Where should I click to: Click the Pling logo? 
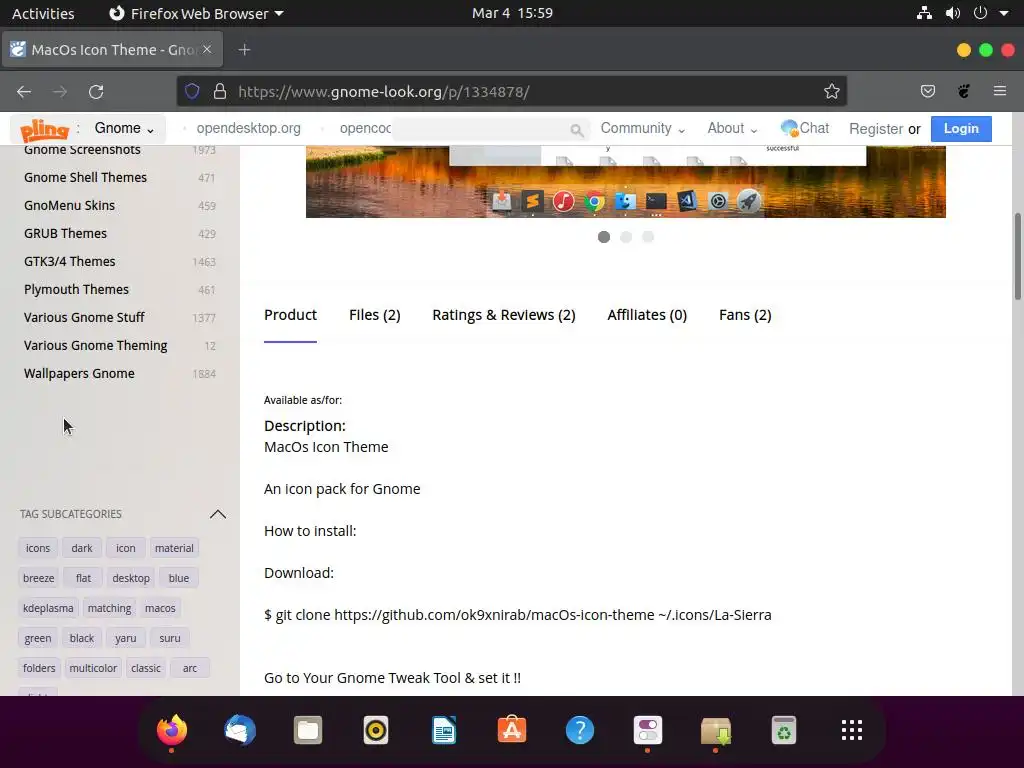coord(44,129)
